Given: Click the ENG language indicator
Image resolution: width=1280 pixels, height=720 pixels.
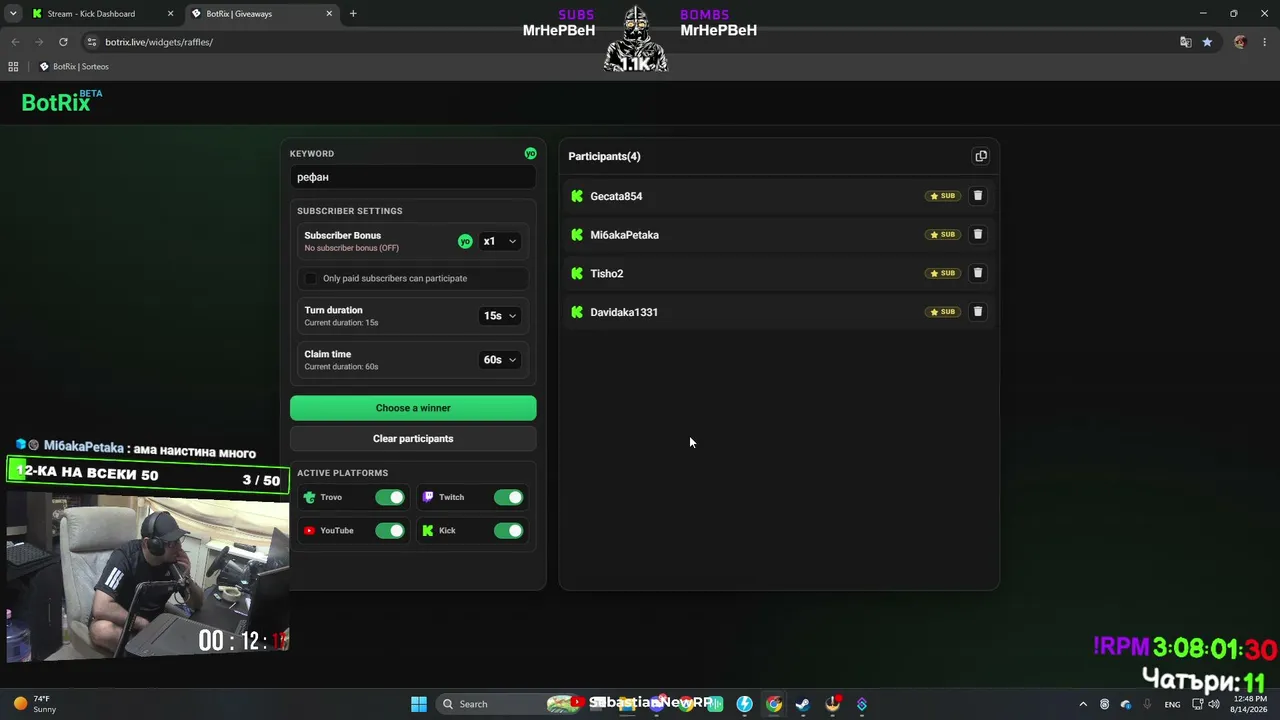Looking at the screenshot, I should click(1172, 704).
